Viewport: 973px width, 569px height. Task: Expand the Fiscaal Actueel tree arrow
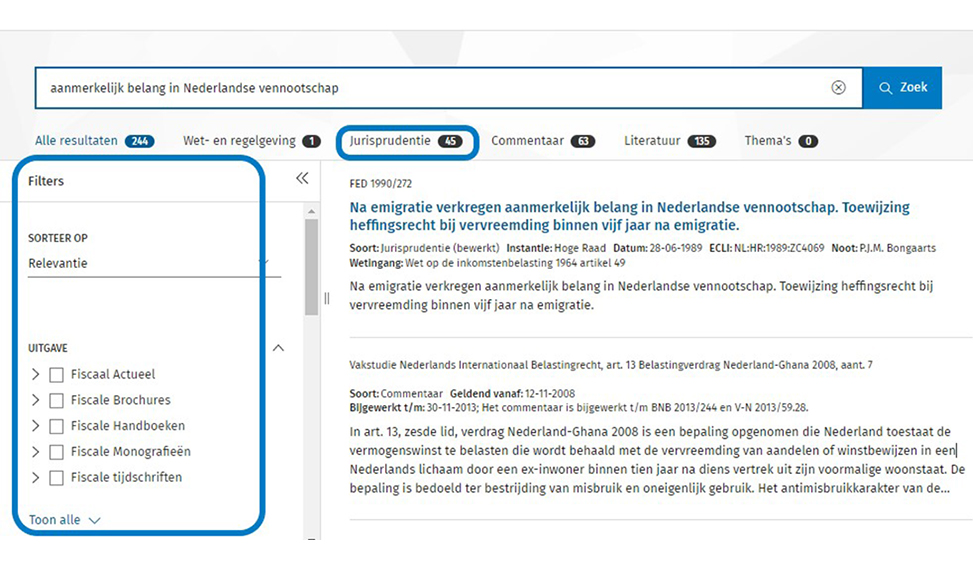(x=36, y=375)
